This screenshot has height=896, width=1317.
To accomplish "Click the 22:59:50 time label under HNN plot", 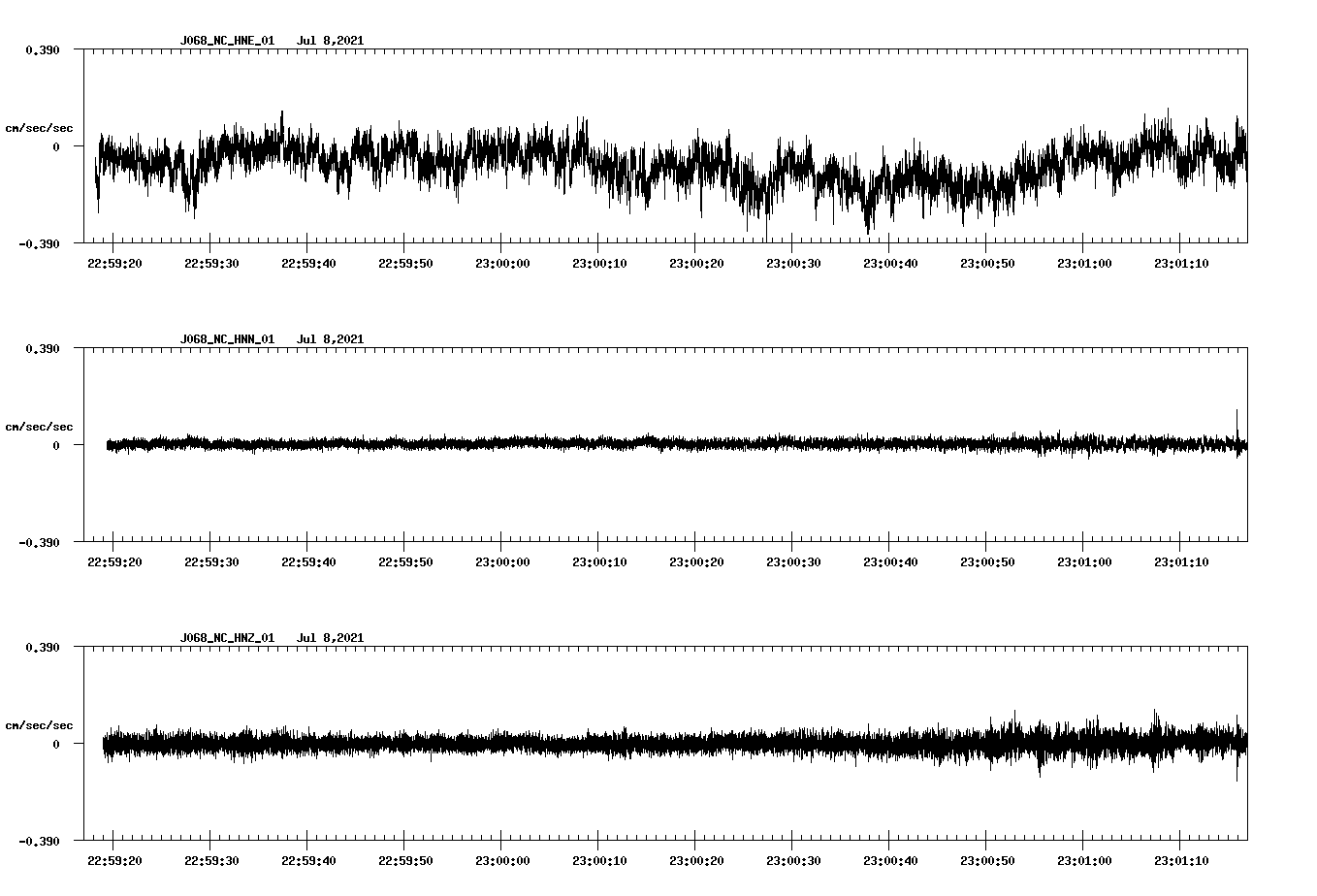I will 404,562.
